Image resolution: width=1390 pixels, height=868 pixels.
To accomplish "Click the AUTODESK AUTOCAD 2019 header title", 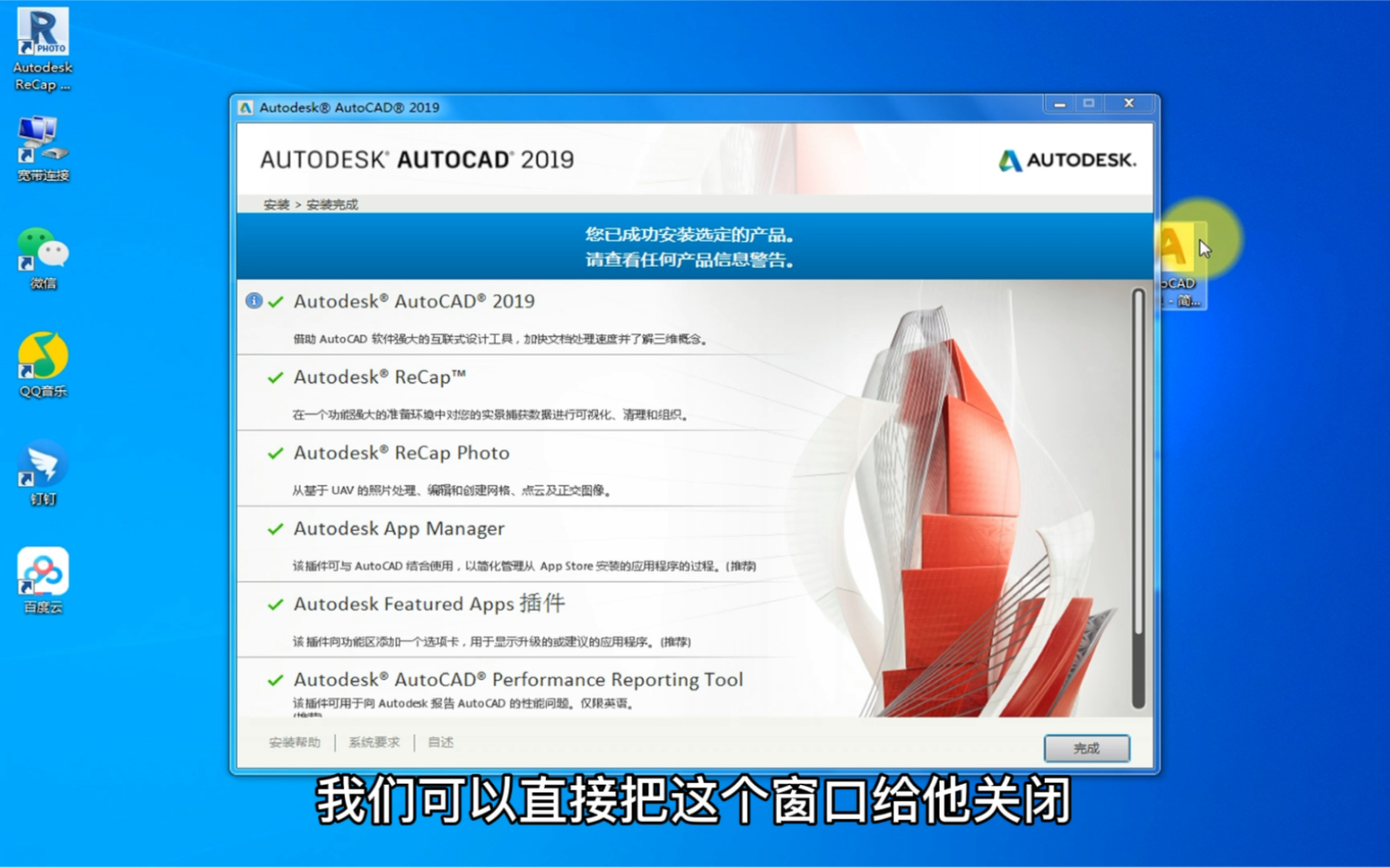I will (x=417, y=160).
